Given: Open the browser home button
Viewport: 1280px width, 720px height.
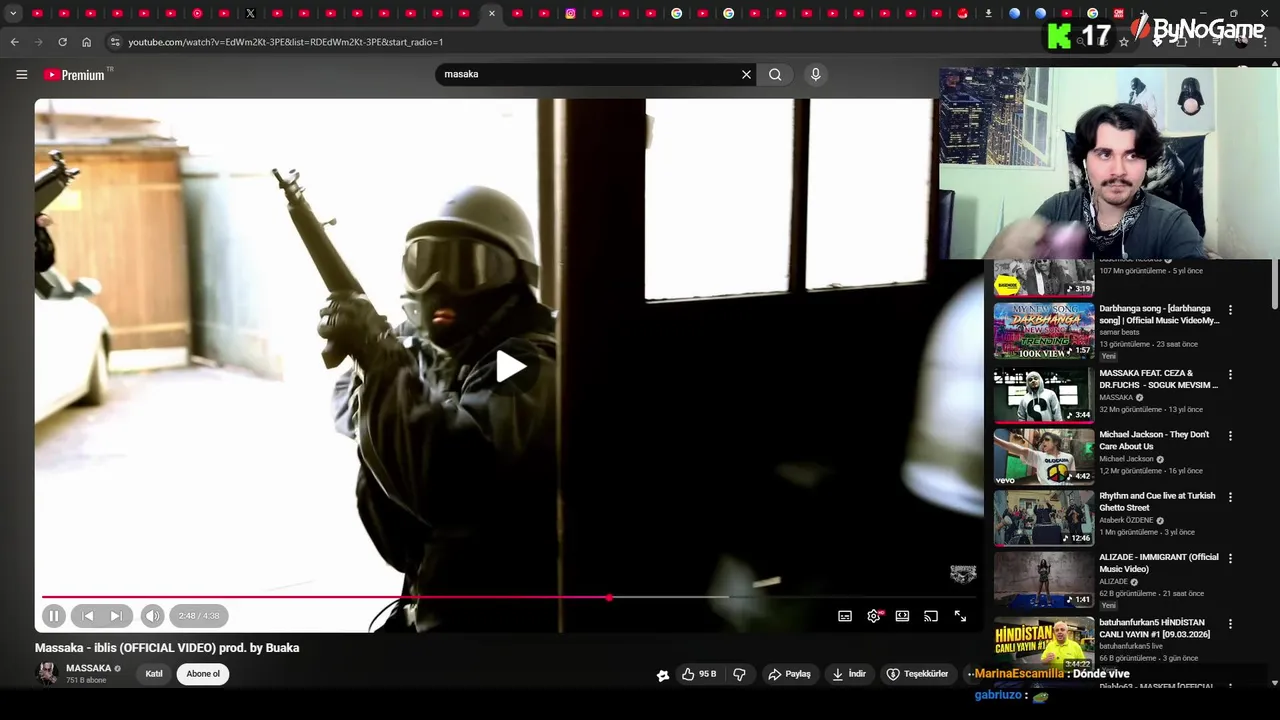Looking at the screenshot, I should tap(86, 42).
